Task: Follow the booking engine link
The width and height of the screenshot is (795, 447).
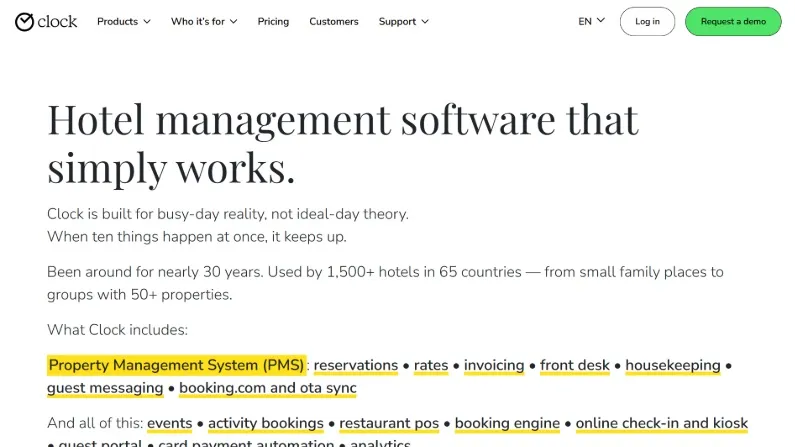Action: point(507,423)
